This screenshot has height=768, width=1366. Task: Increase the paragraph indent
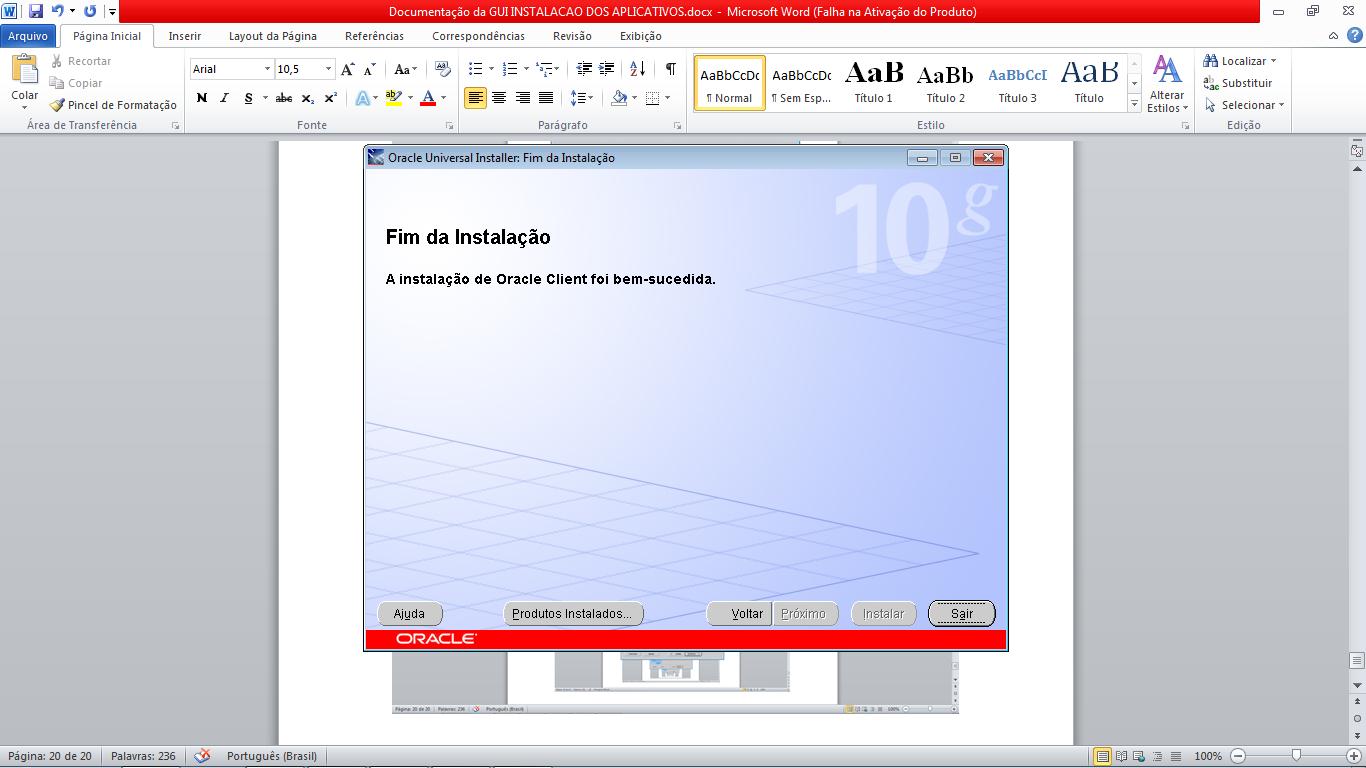coord(605,68)
